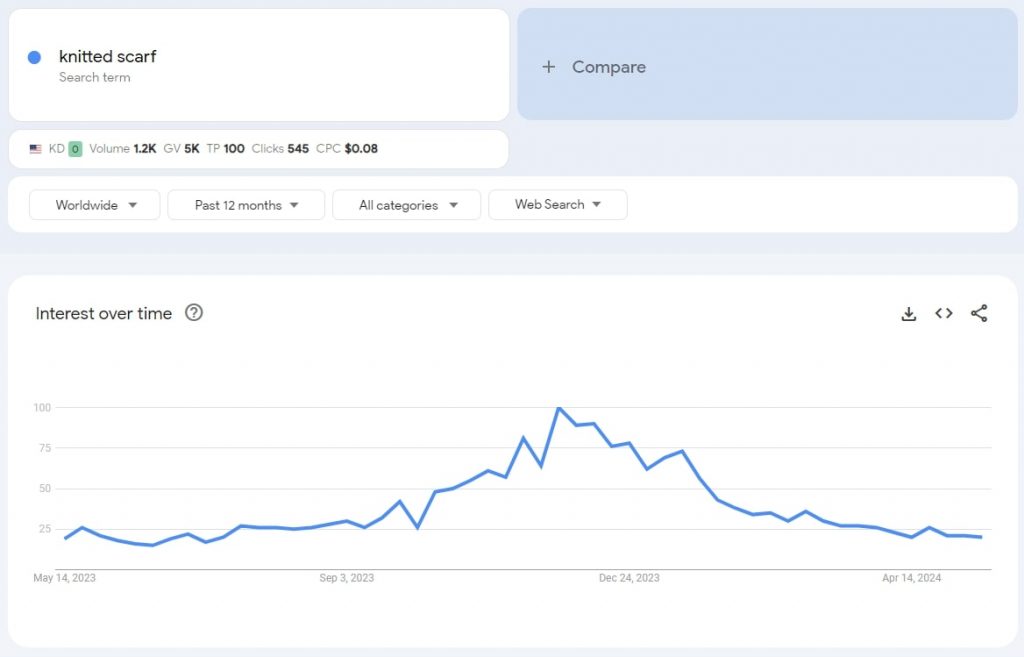
Task: Click the blue dot next to knitted scarf
Action: pos(35,57)
